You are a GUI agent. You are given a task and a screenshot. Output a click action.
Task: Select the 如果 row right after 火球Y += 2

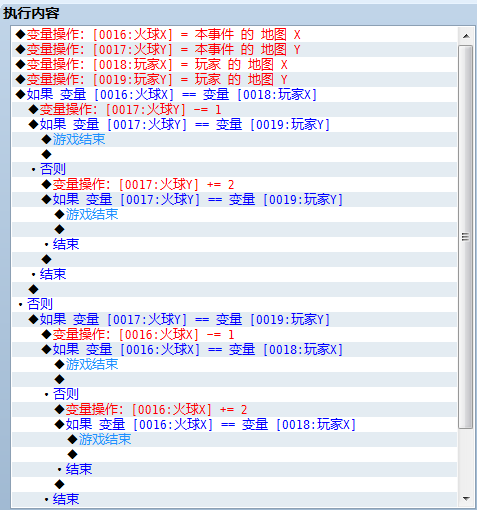pos(234,199)
